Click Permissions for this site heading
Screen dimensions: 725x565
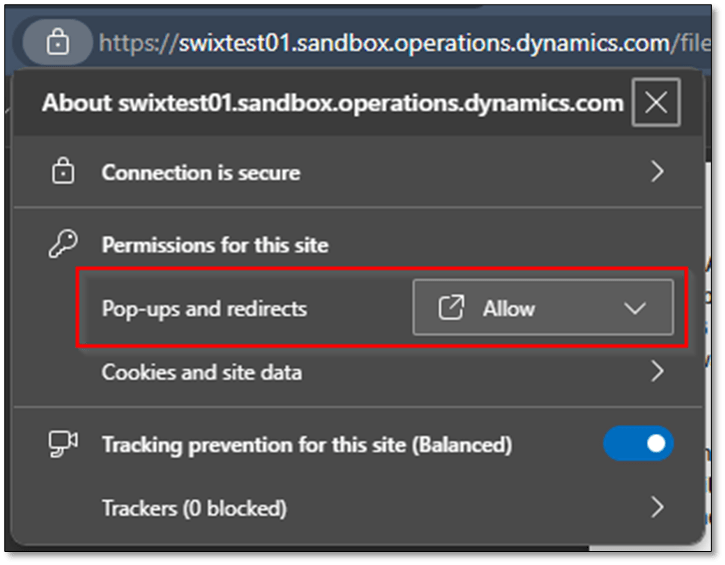[x=215, y=245]
